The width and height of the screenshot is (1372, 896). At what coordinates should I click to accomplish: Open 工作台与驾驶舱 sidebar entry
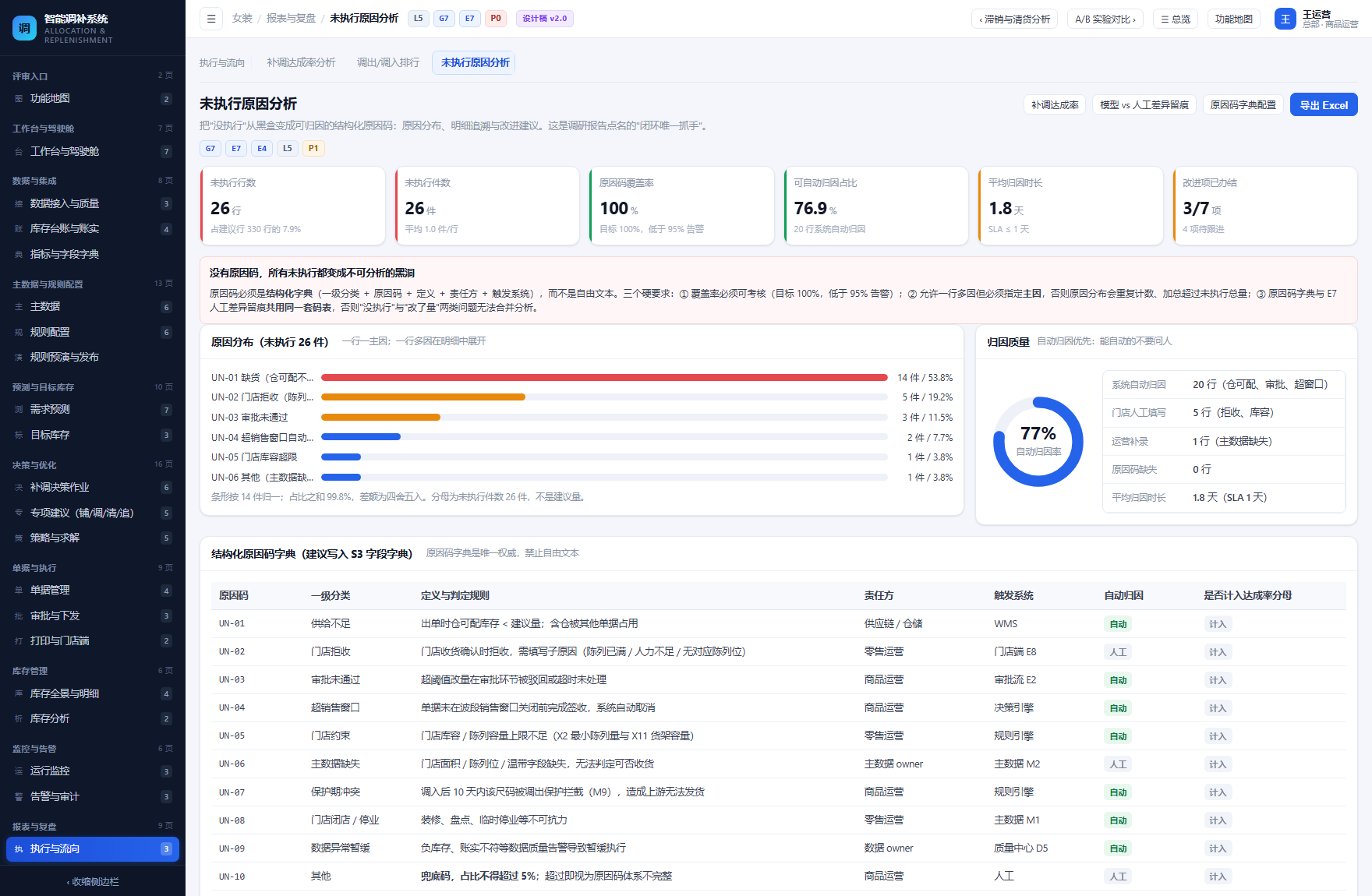[x=93, y=152]
